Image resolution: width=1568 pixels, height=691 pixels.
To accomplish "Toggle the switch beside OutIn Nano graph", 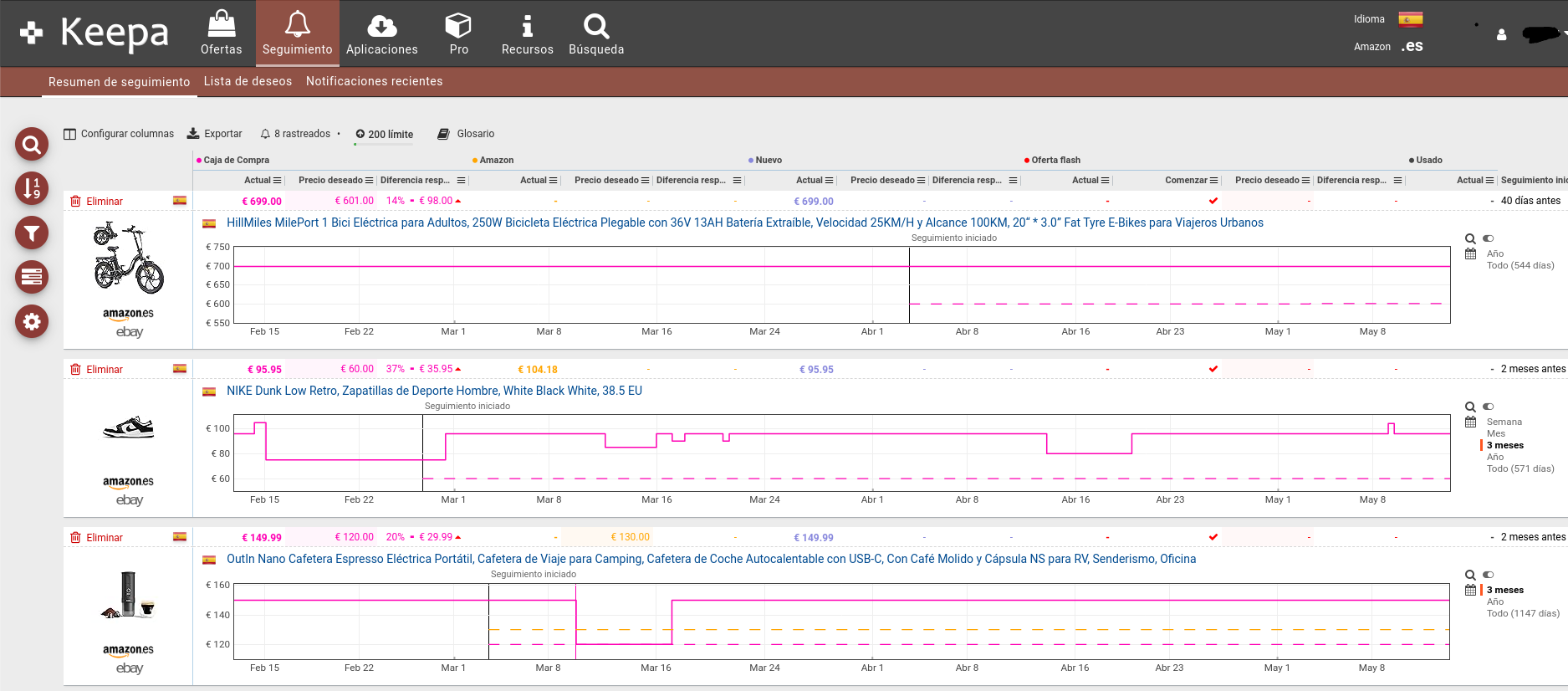I will [x=1489, y=576].
